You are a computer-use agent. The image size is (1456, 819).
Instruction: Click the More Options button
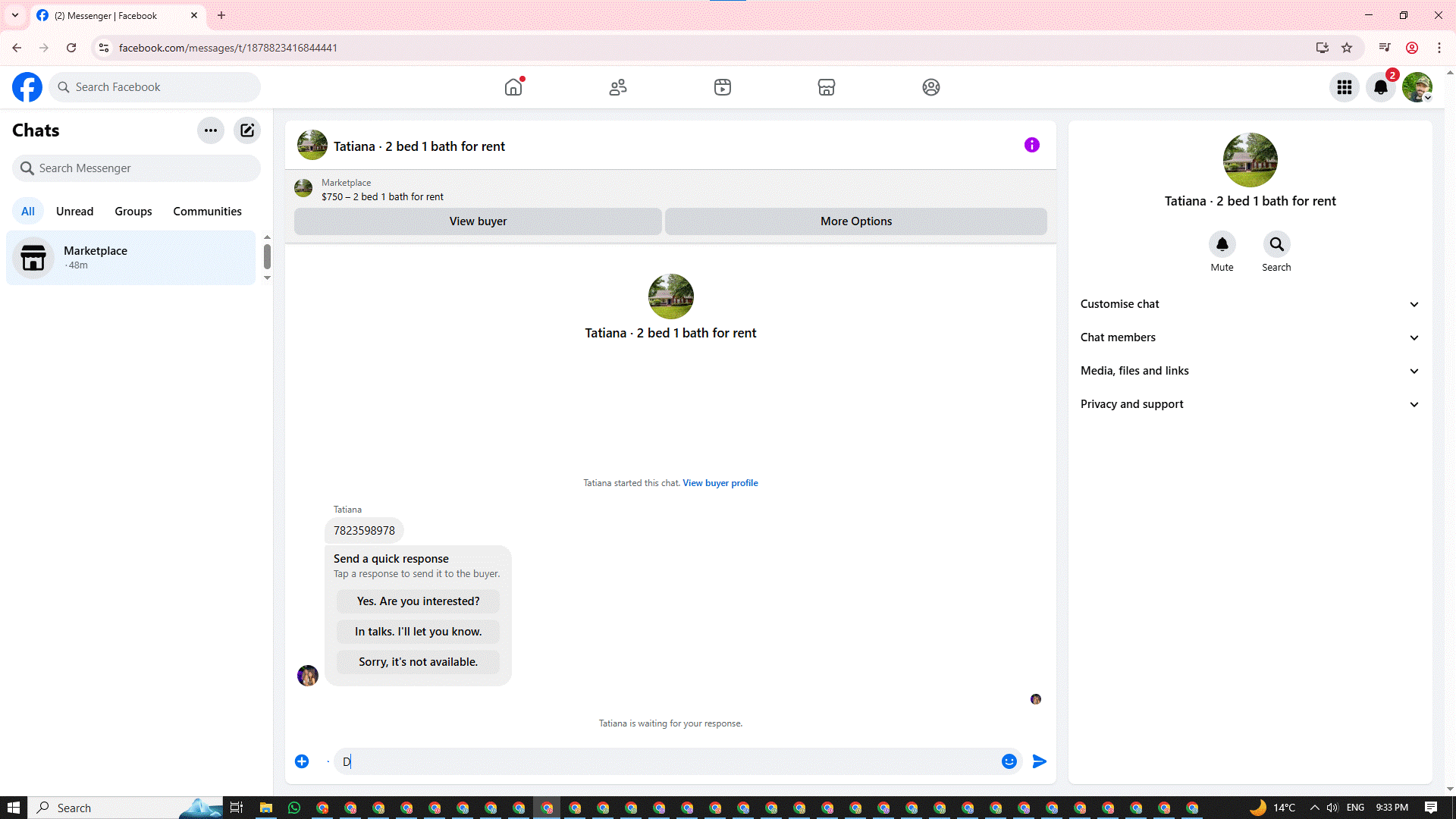[x=856, y=221]
